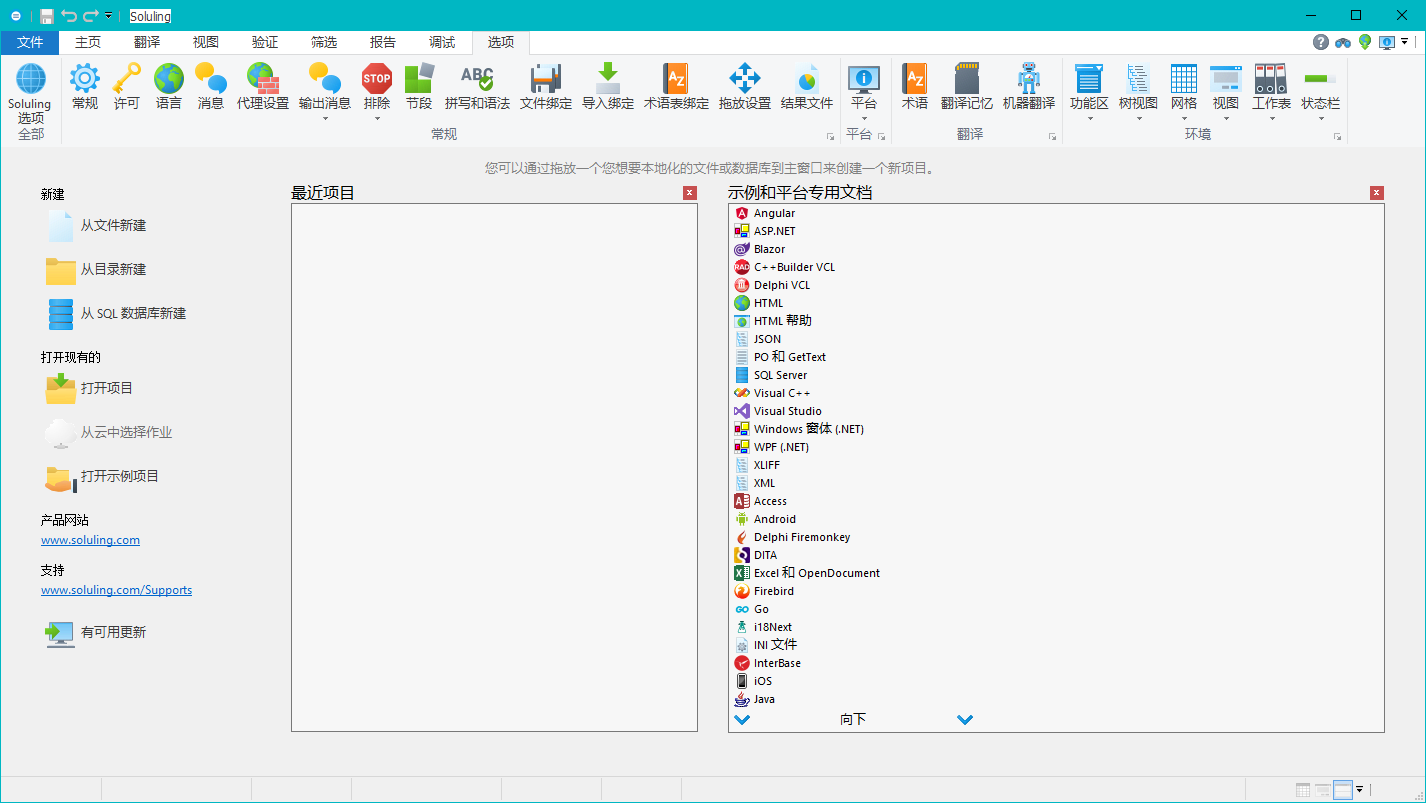Select highlighted row view icon in status bar
The height and width of the screenshot is (803, 1426).
click(x=1342, y=790)
